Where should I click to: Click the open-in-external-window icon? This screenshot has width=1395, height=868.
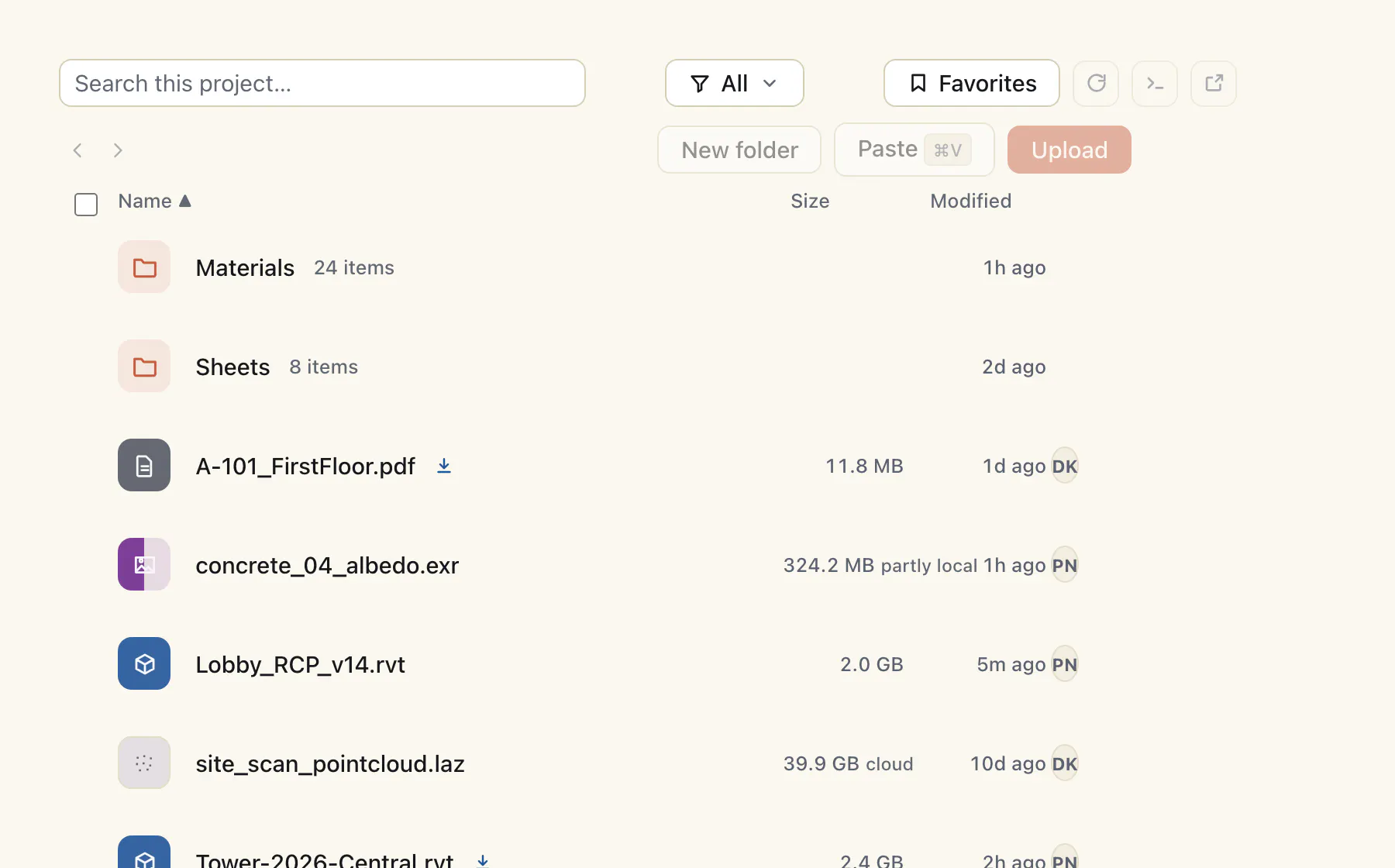point(1214,83)
